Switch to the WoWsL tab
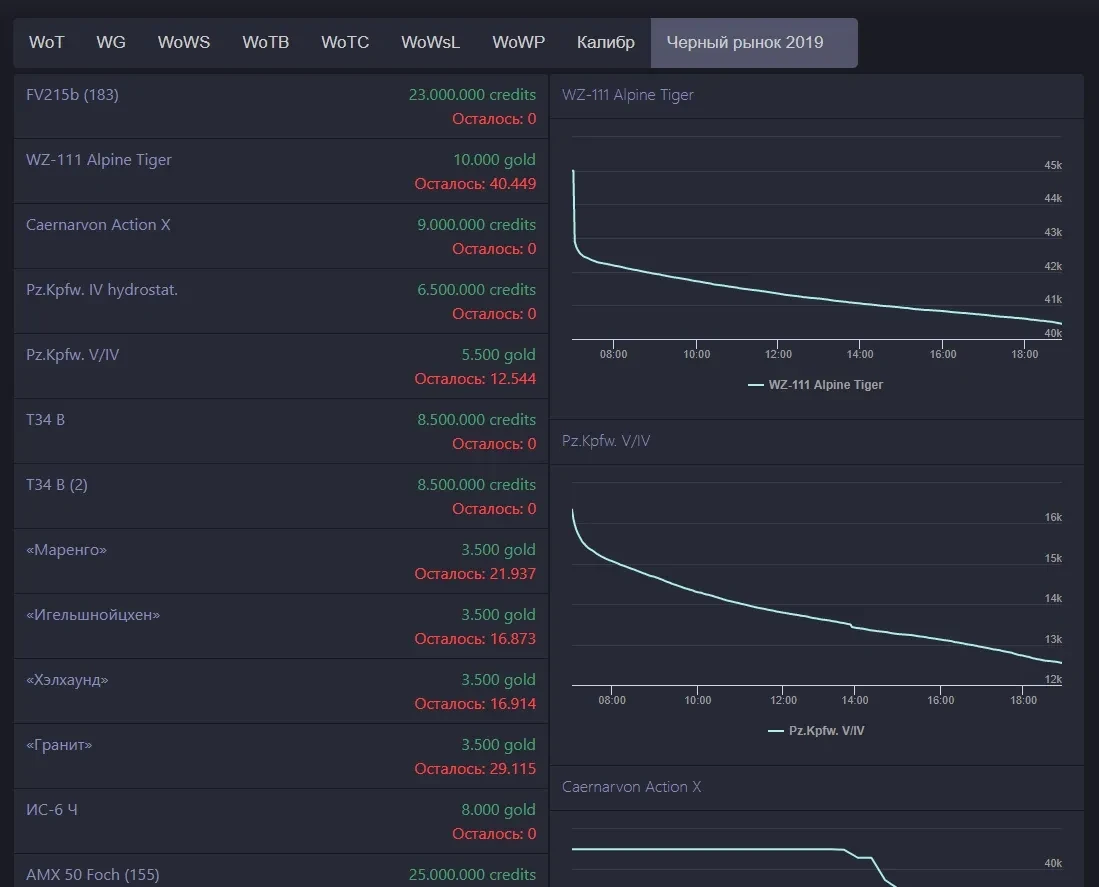 pyautogui.click(x=430, y=42)
